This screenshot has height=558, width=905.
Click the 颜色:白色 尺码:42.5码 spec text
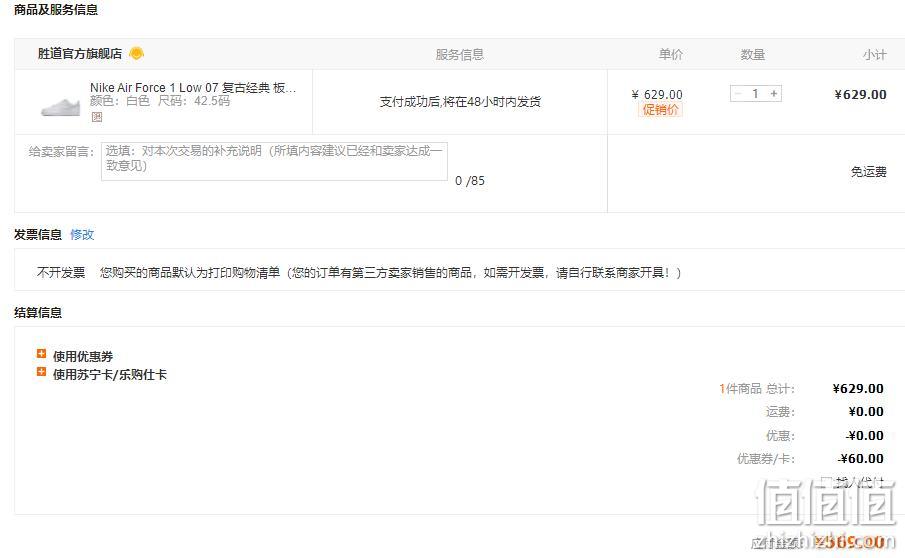(x=160, y=101)
